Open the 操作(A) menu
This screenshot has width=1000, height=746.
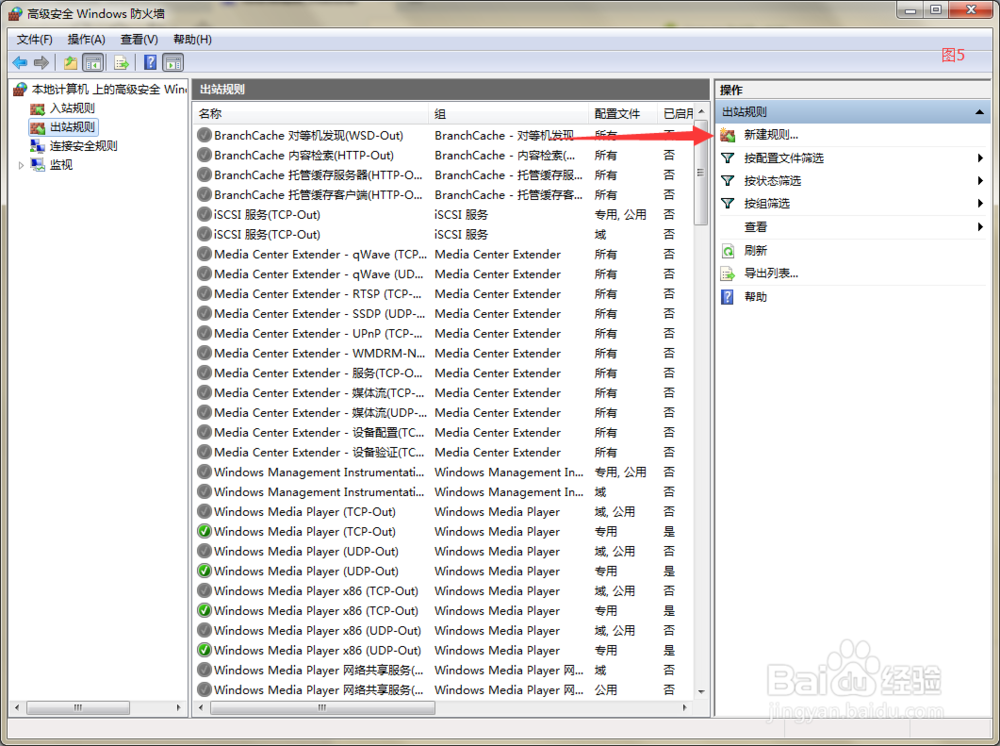point(86,40)
